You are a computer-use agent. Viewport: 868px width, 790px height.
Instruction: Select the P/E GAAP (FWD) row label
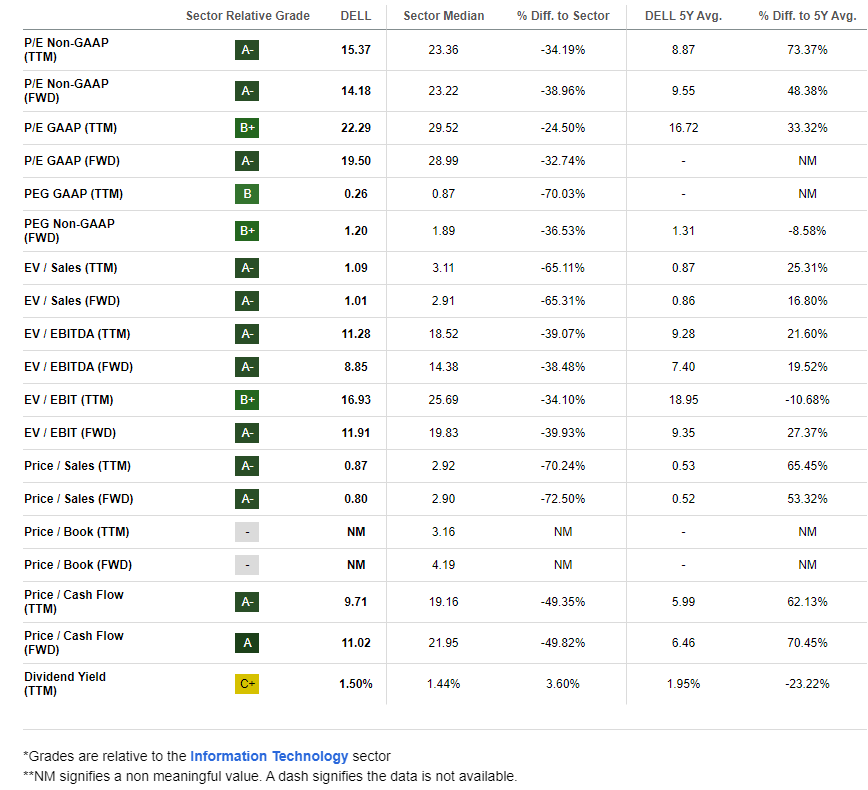pos(72,161)
